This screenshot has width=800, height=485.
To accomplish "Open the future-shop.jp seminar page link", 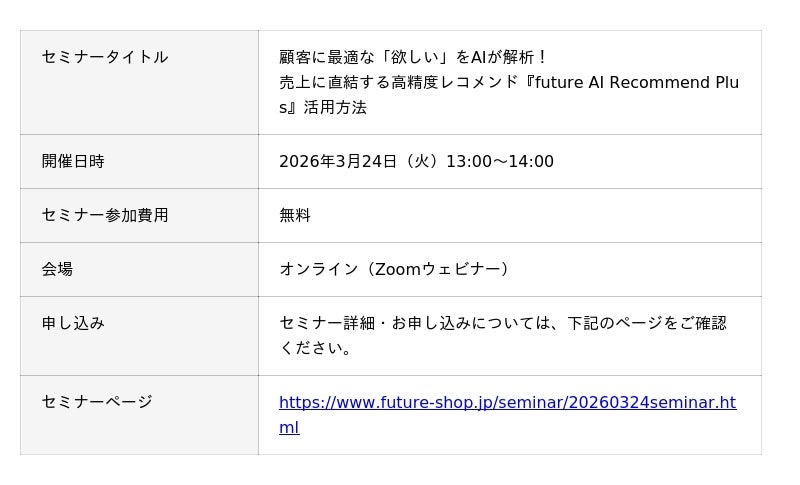I will pyautogui.click(x=506, y=403).
